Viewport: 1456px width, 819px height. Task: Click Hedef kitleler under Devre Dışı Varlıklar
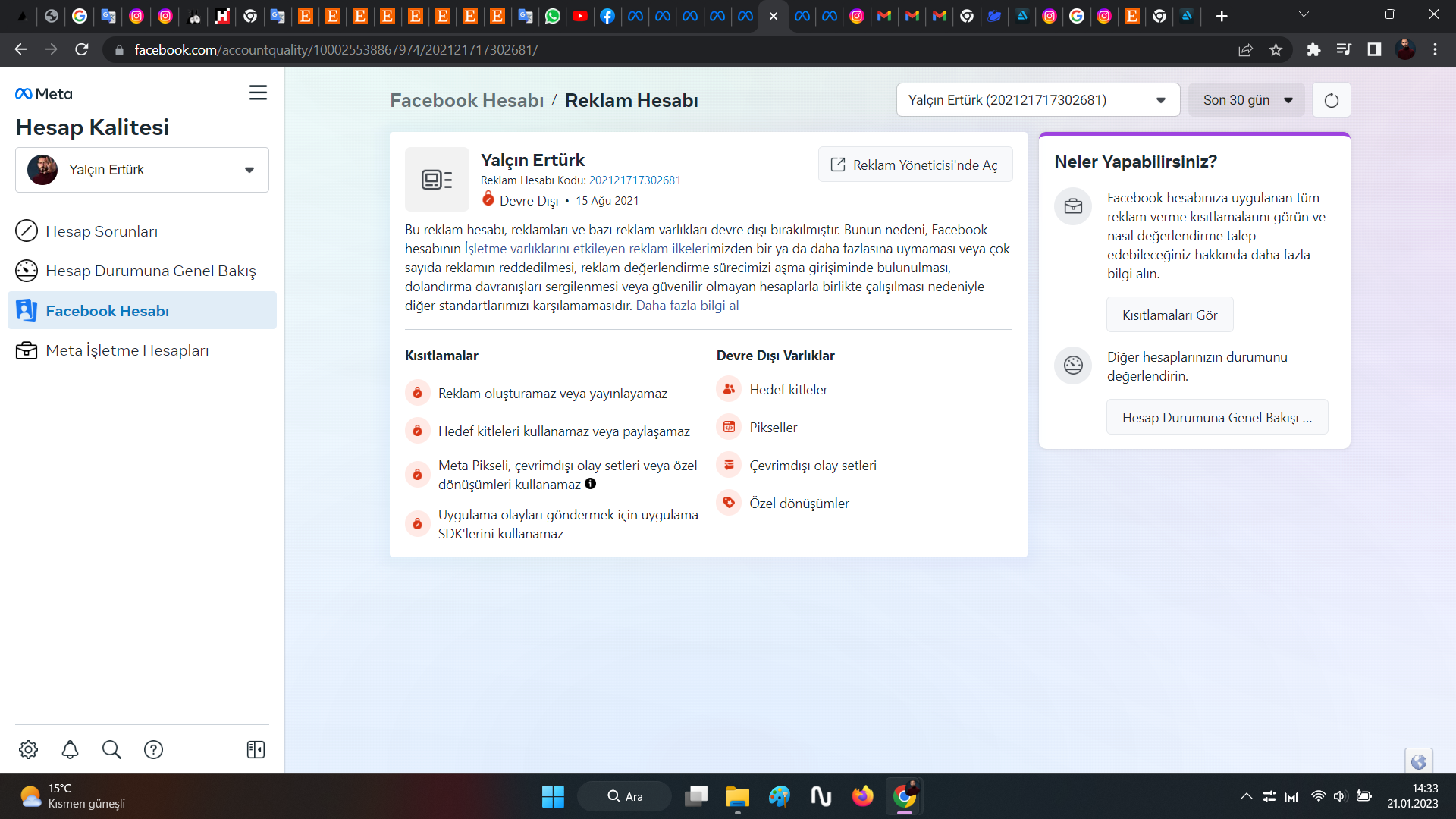[788, 390]
